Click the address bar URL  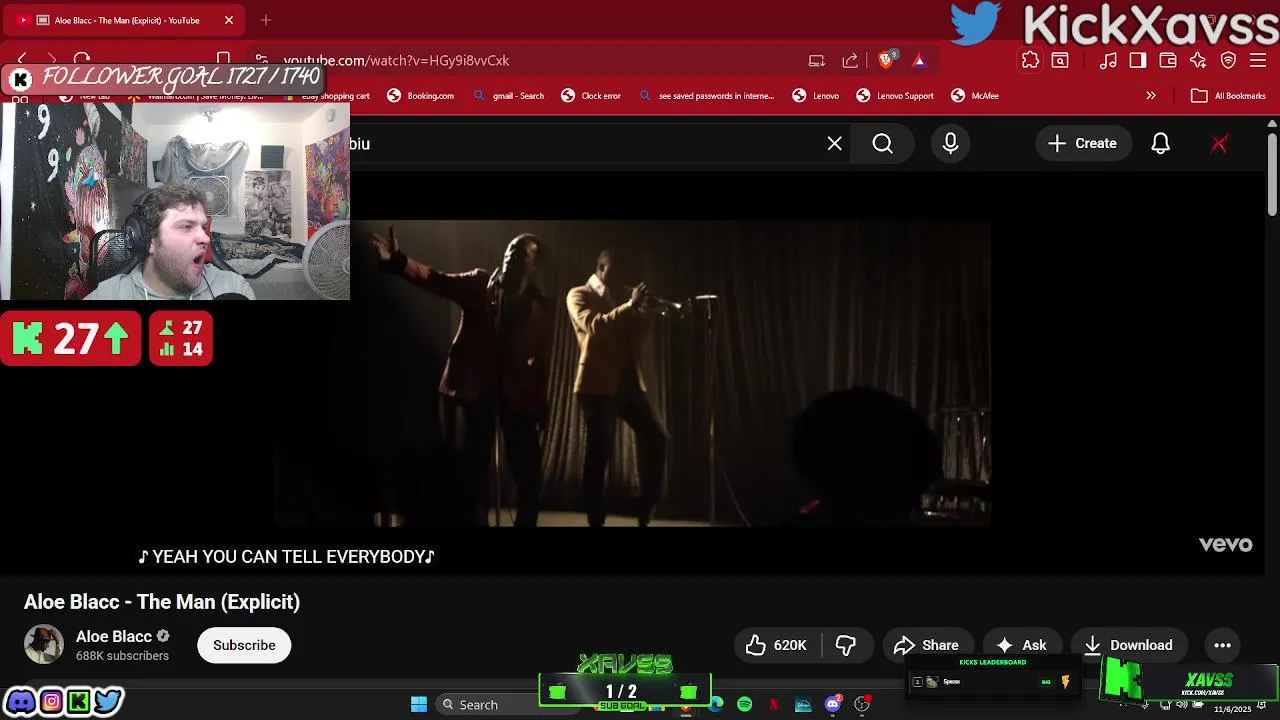point(396,60)
